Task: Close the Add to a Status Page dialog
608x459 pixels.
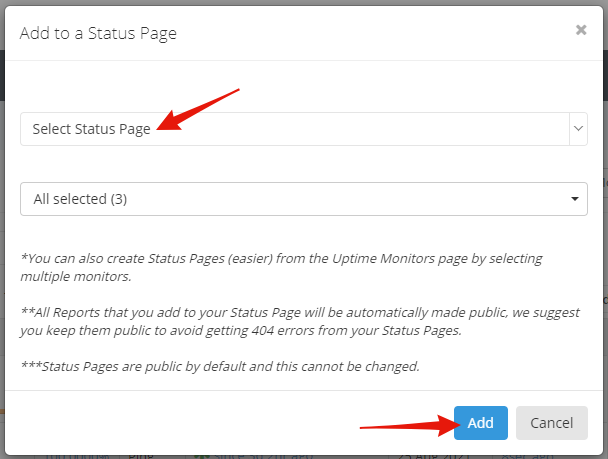Action: pyautogui.click(x=581, y=30)
